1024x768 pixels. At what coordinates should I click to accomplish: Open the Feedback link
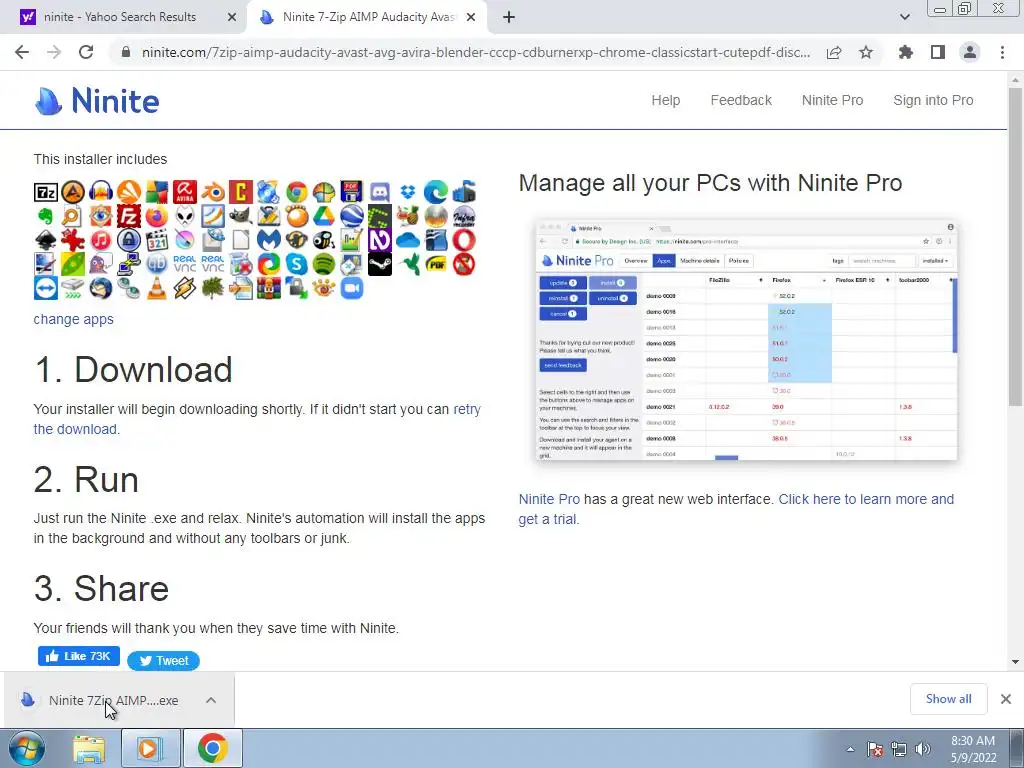[x=741, y=100]
